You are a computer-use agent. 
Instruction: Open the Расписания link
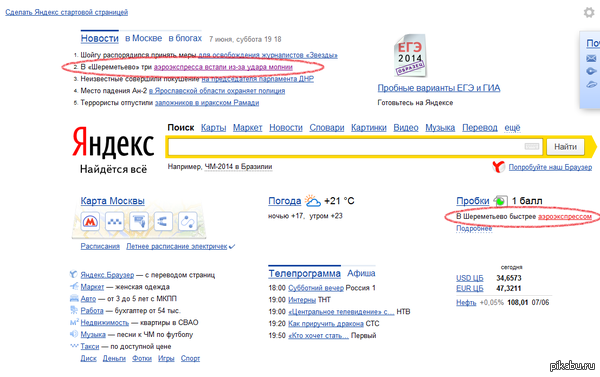pyautogui.click(x=100, y=246)
